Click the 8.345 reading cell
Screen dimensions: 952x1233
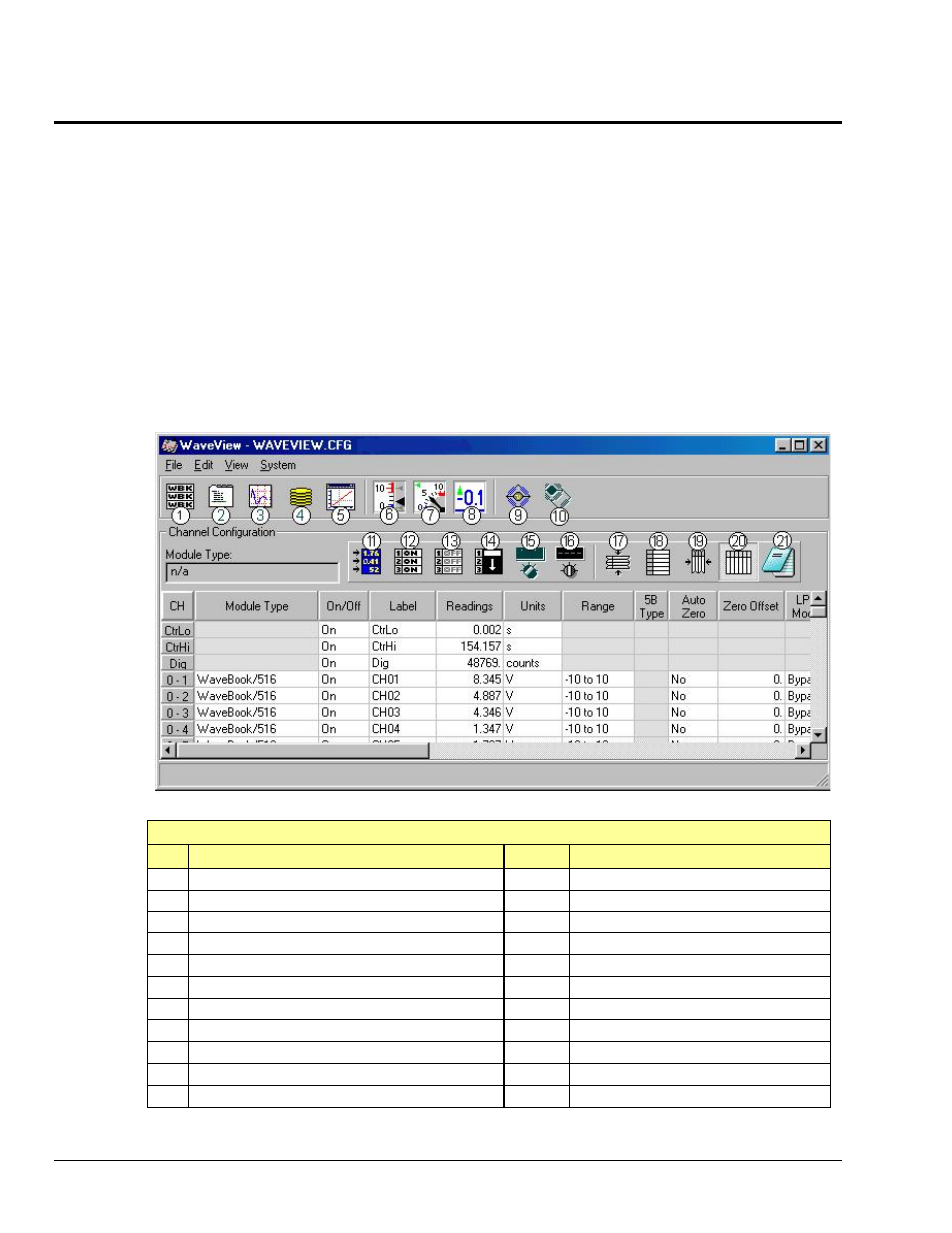[x=470, y=680]
